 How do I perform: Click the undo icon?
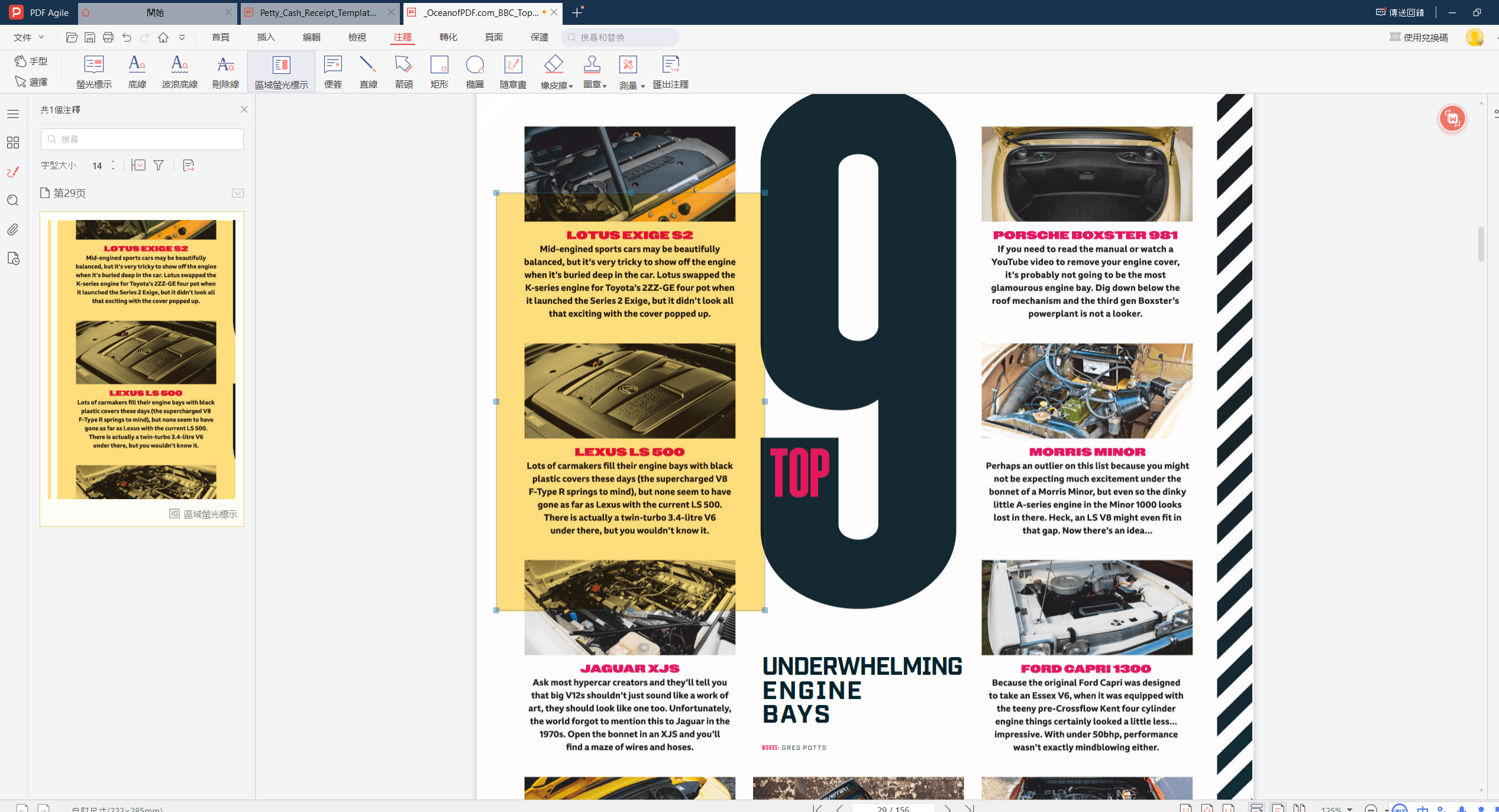tap(127, 37)
